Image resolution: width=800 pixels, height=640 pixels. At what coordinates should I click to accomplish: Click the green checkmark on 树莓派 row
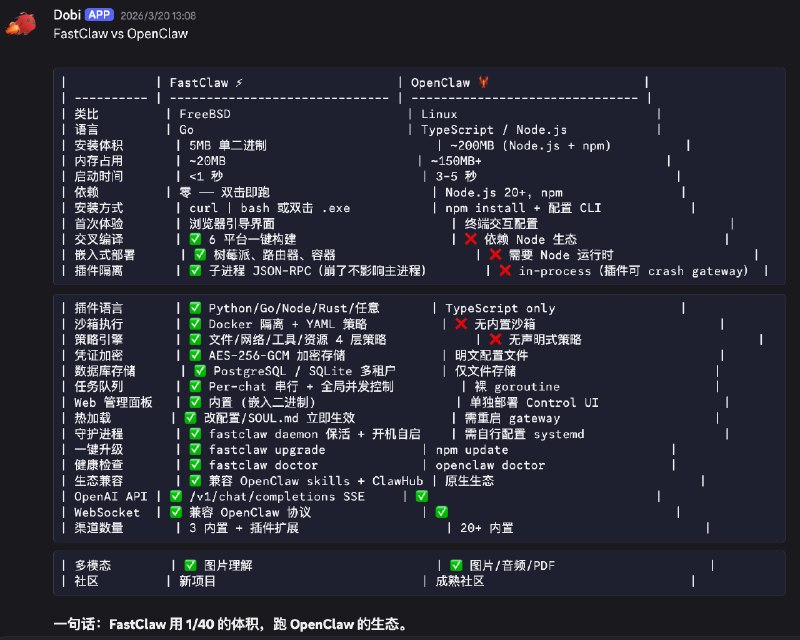pos(197,253)
